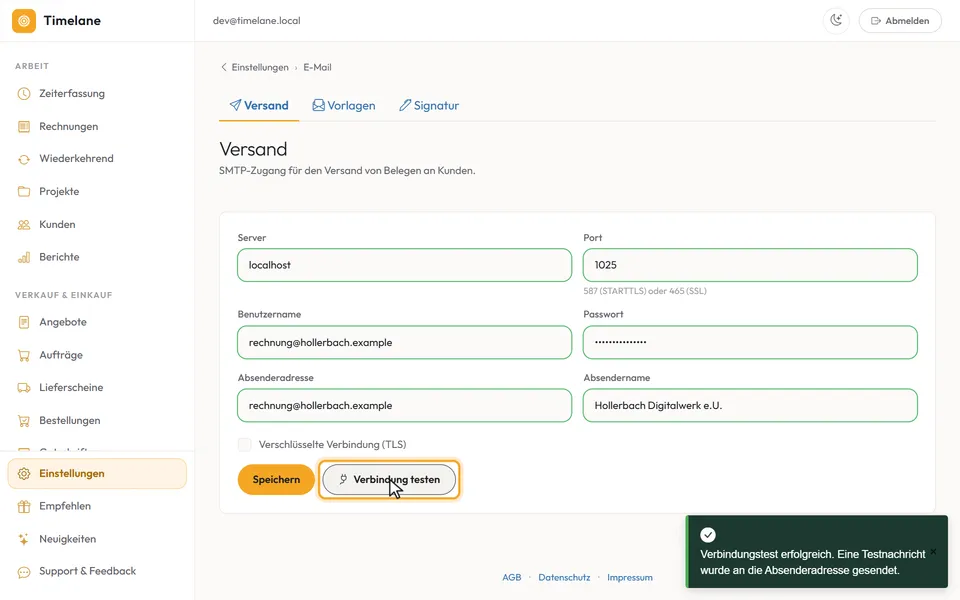Click the Neuigkeiten sparkle icon
The height and width of the screenshot is (600, 960).
(x=24, y=539)
